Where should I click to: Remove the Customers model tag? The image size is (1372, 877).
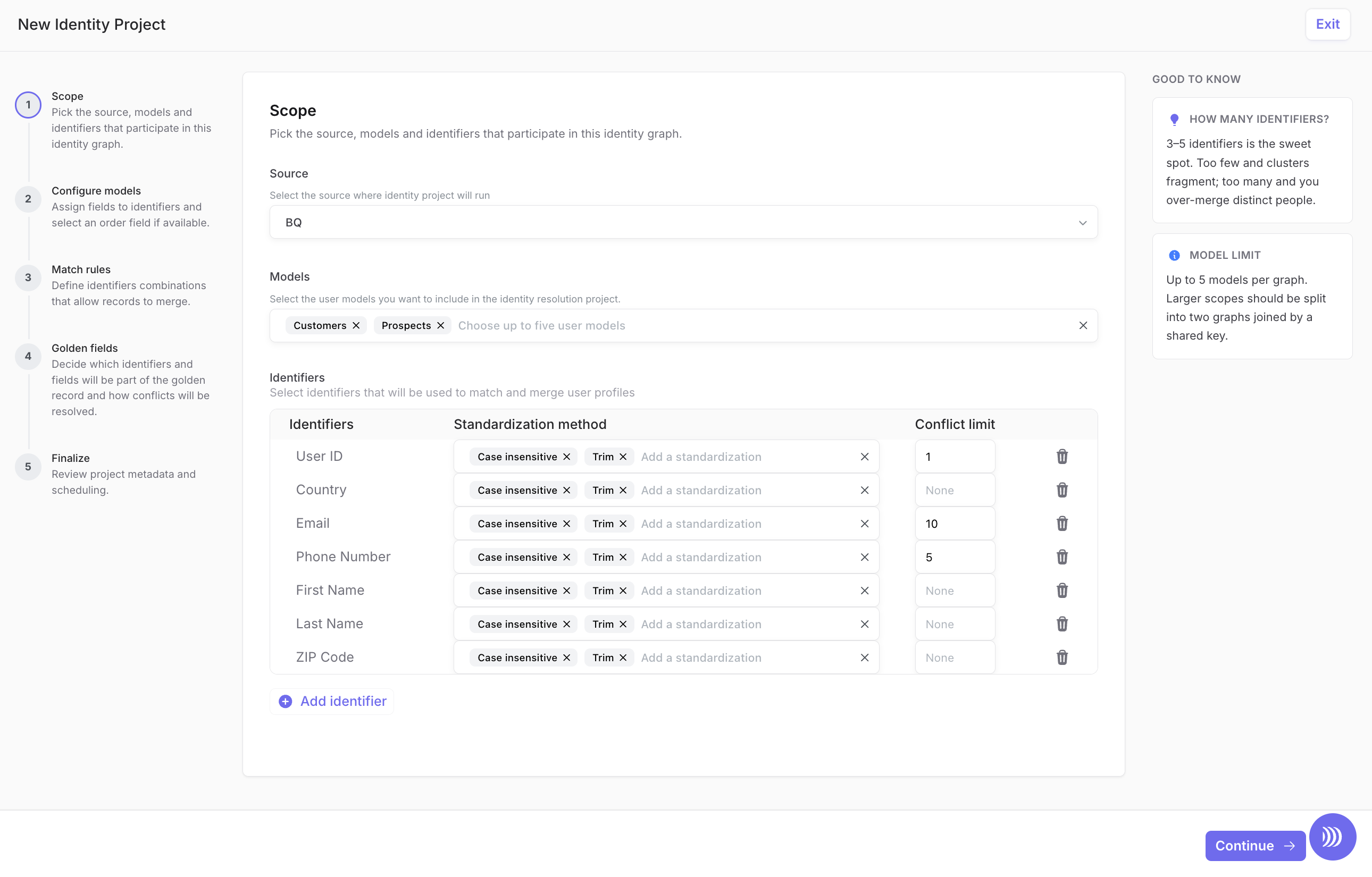356,325
